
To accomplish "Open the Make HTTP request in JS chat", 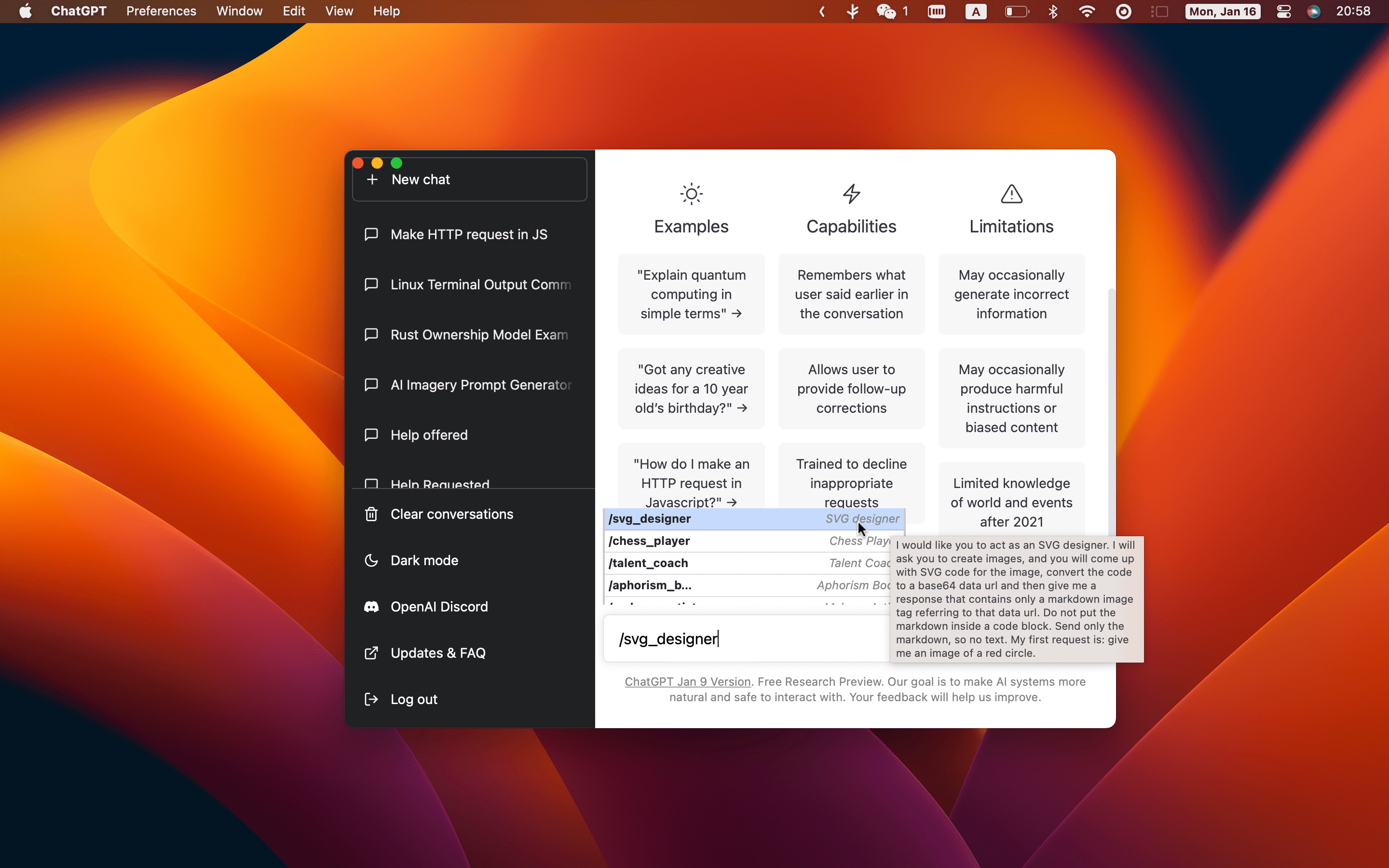I will pos(468,234).
